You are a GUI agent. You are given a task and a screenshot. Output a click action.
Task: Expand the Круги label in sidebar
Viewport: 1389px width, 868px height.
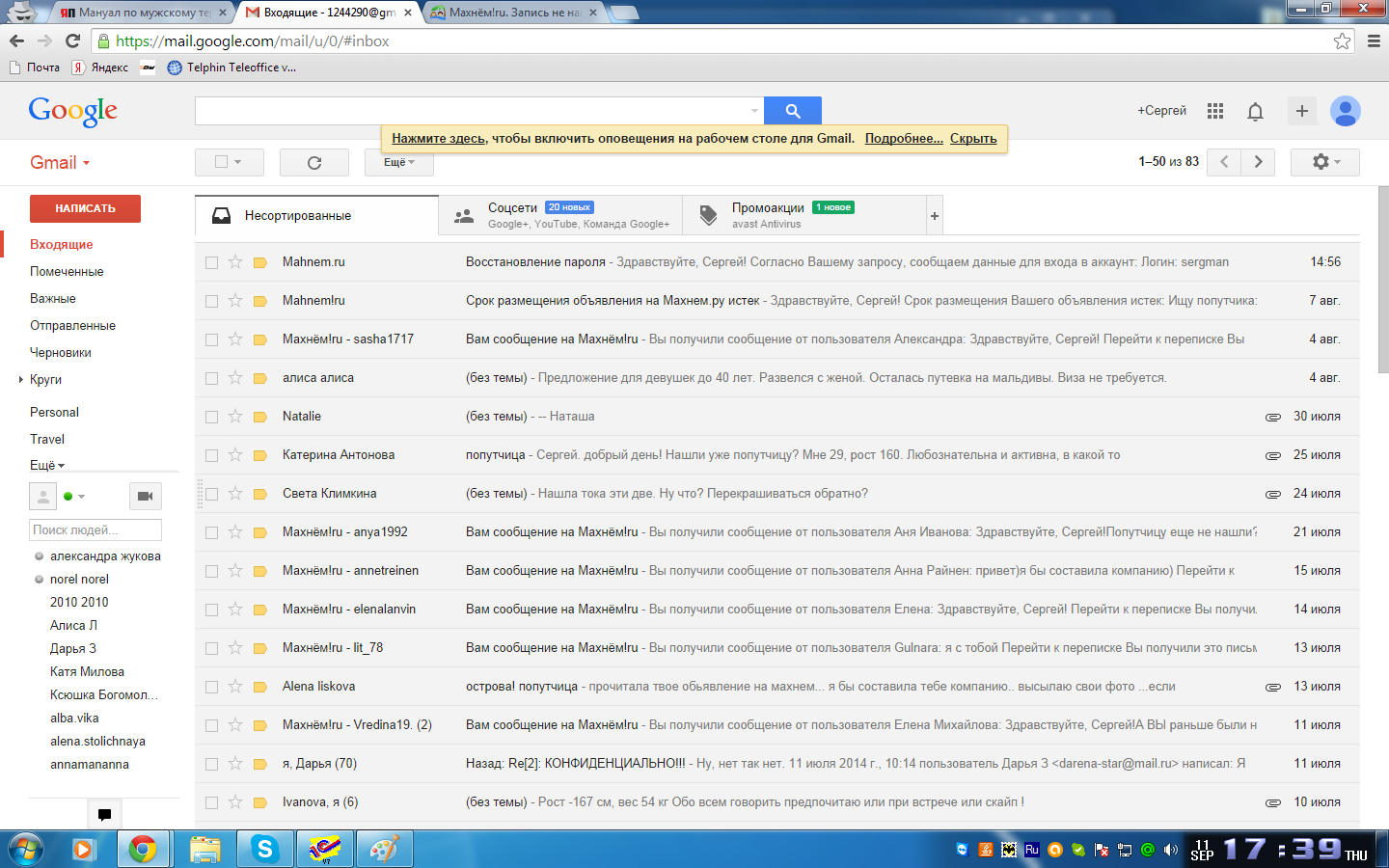(x=21, y=380)
